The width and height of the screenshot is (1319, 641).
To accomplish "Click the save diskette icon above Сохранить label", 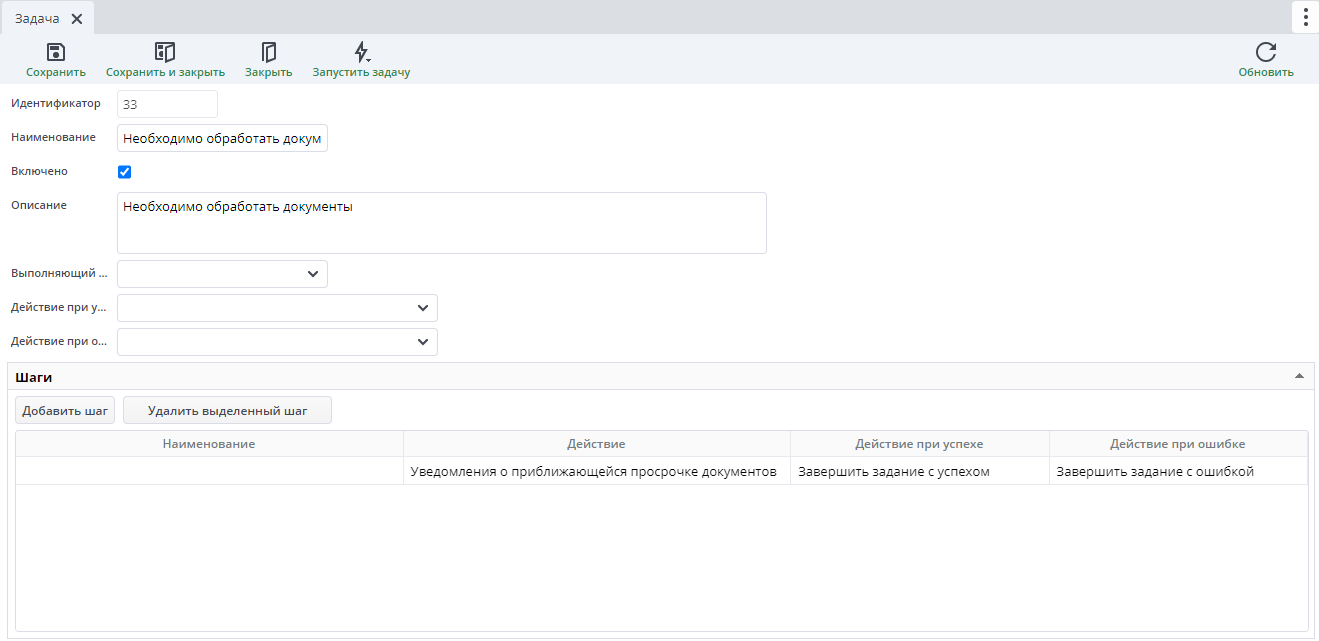I will click(x=55, y=50).
